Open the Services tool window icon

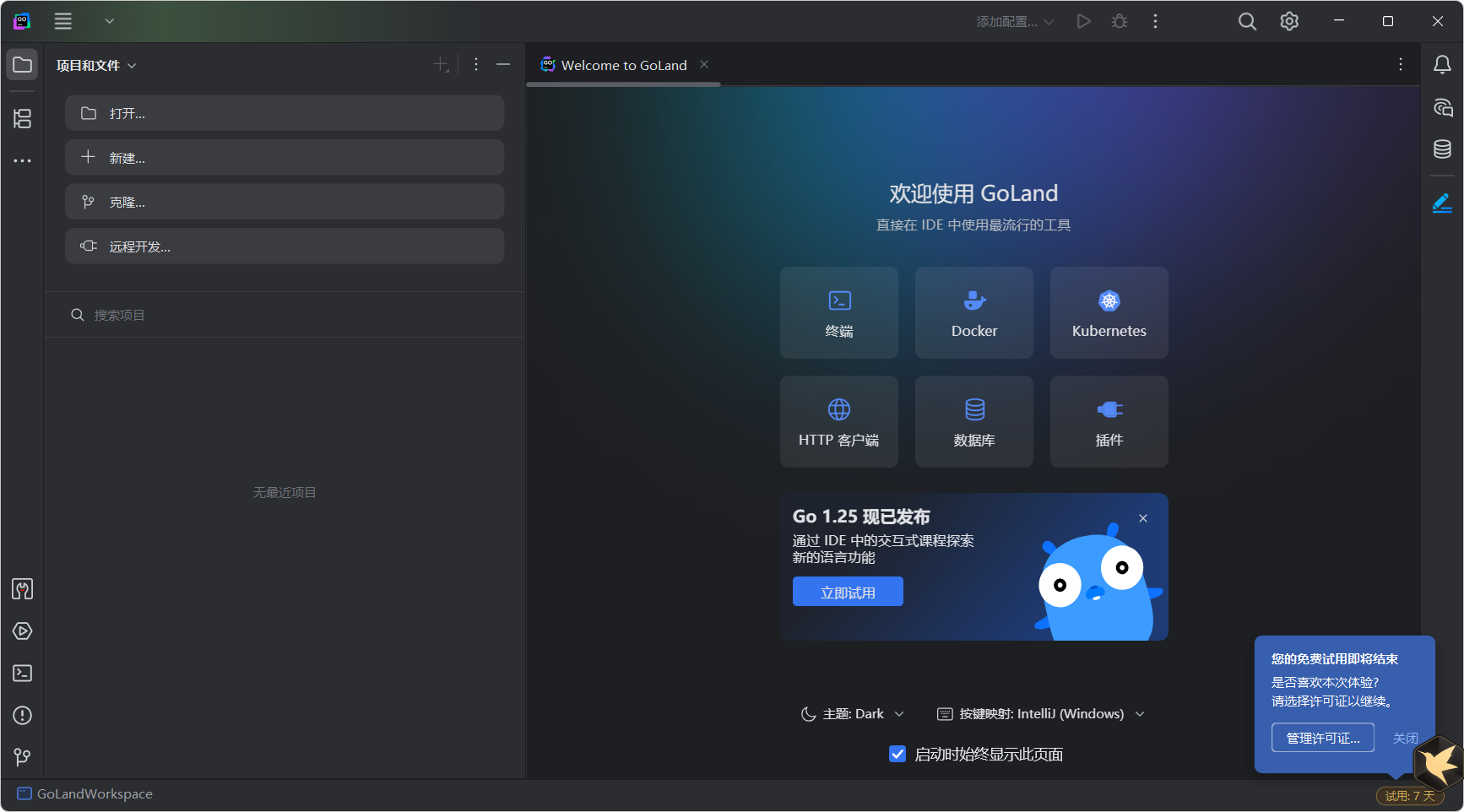(22, 631)
